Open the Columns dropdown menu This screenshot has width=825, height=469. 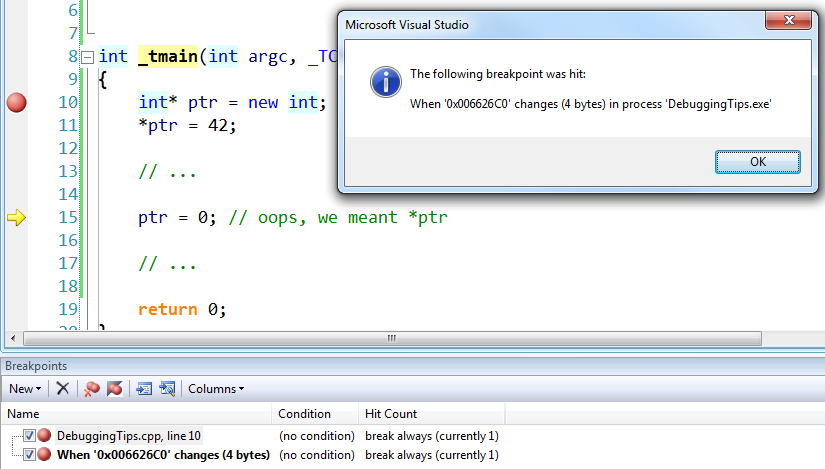(216, 388)
